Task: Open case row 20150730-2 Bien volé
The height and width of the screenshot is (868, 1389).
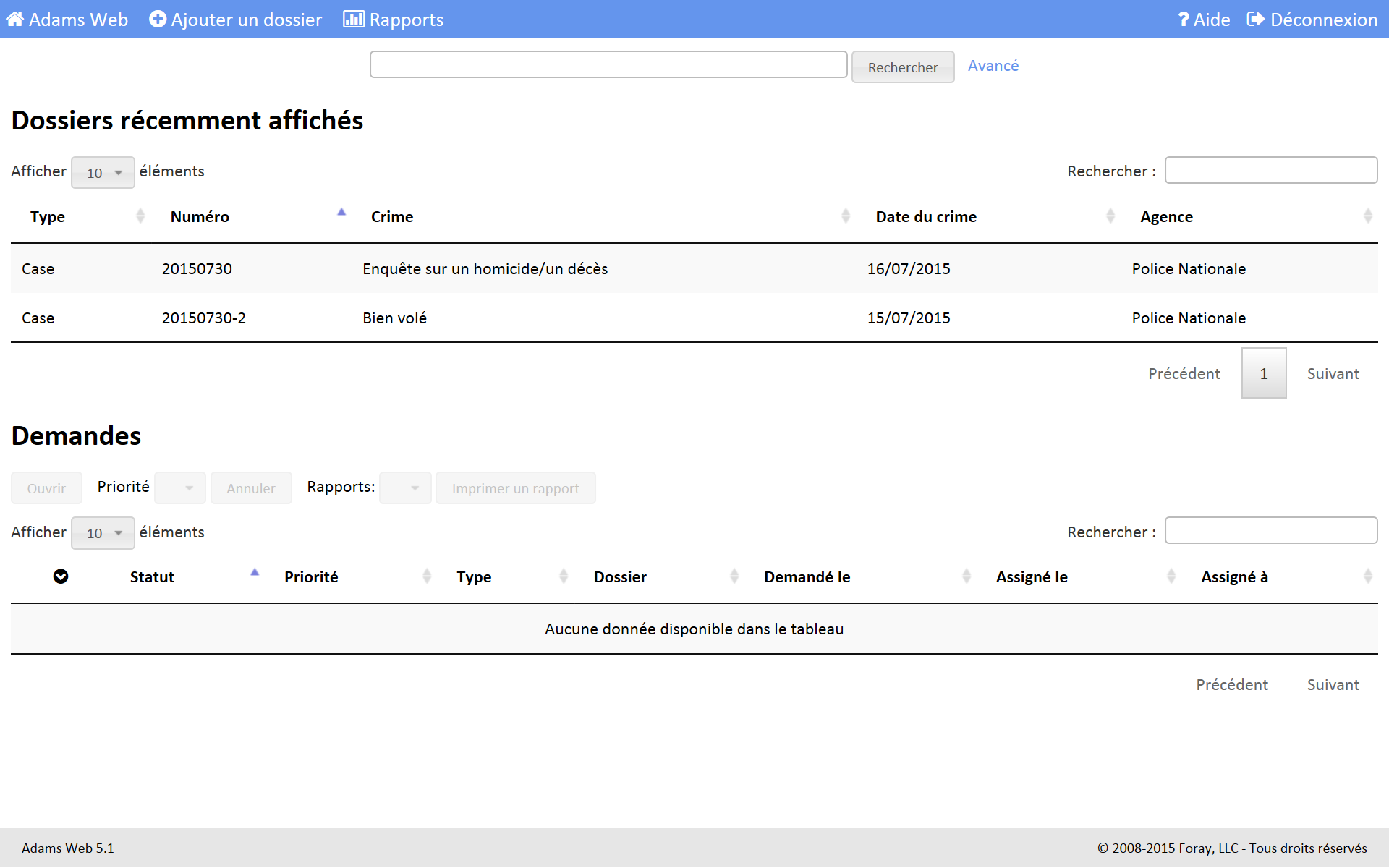Action: (x=394, y=318)
